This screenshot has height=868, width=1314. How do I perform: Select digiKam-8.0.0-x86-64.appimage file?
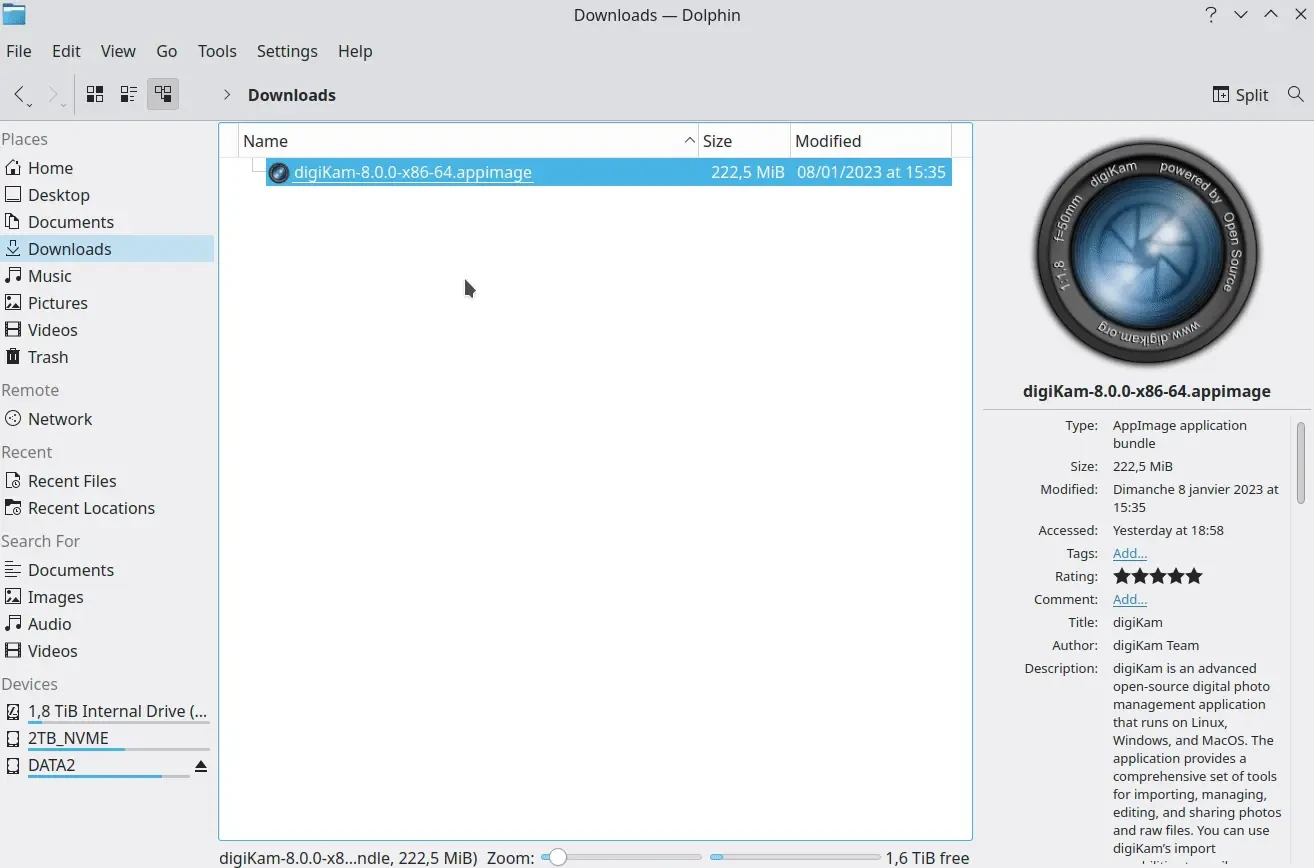[x=412, y=172]
